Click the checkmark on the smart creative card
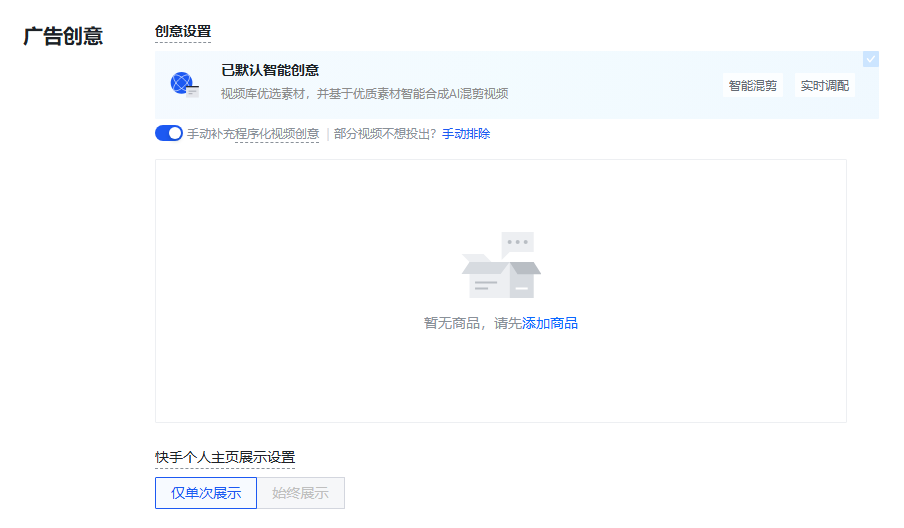904x528 pixels. 871,59
